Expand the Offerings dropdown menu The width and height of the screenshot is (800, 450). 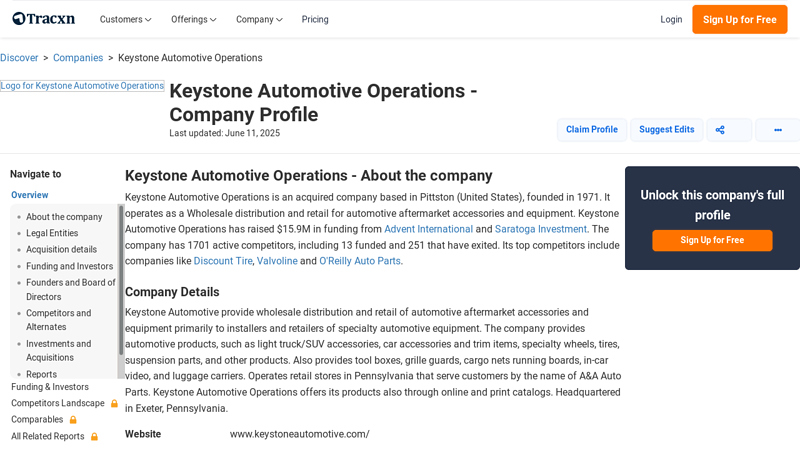pos(194,19)
